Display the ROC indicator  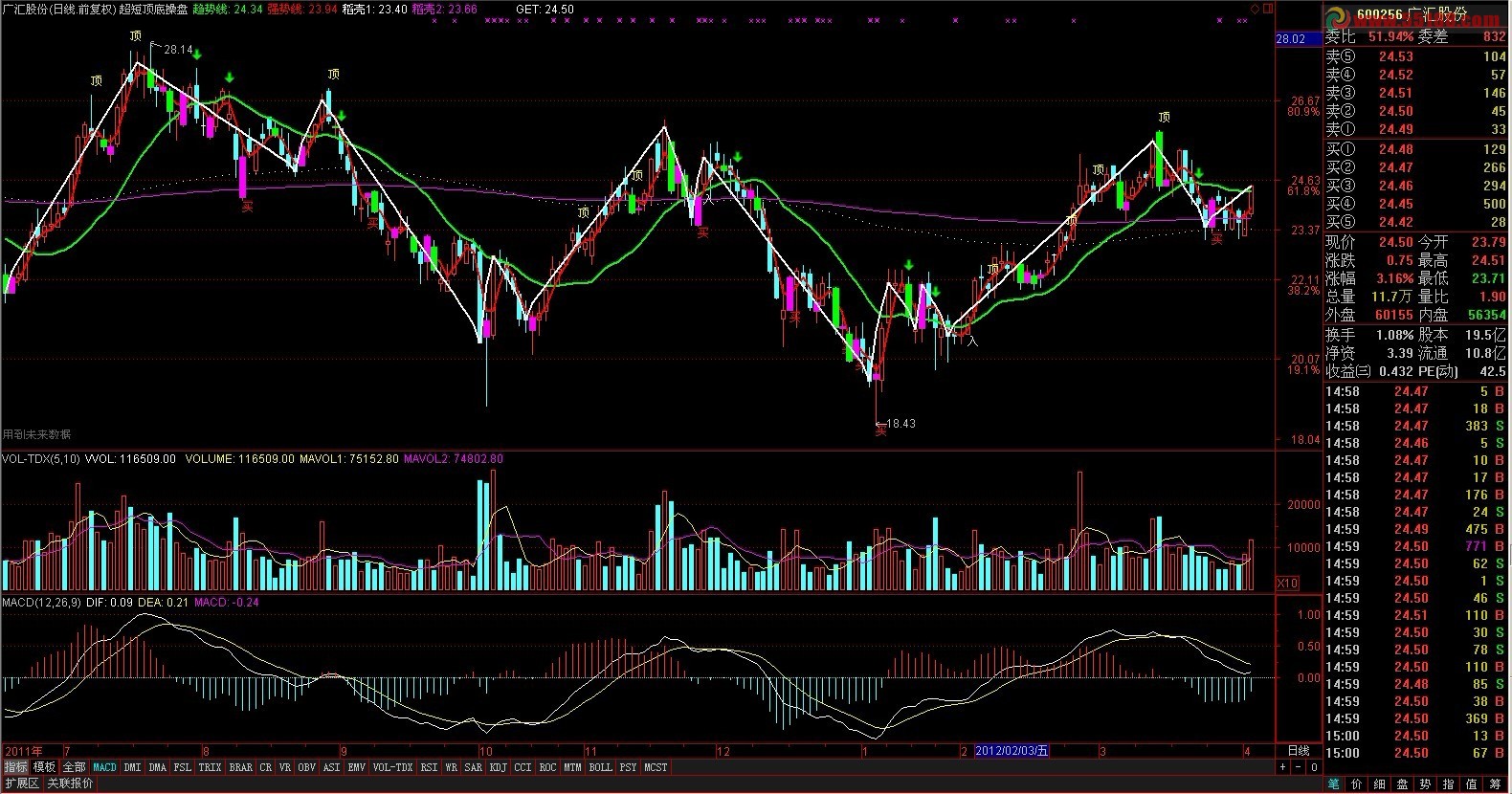pyautogui.click(x=547, y=767)
